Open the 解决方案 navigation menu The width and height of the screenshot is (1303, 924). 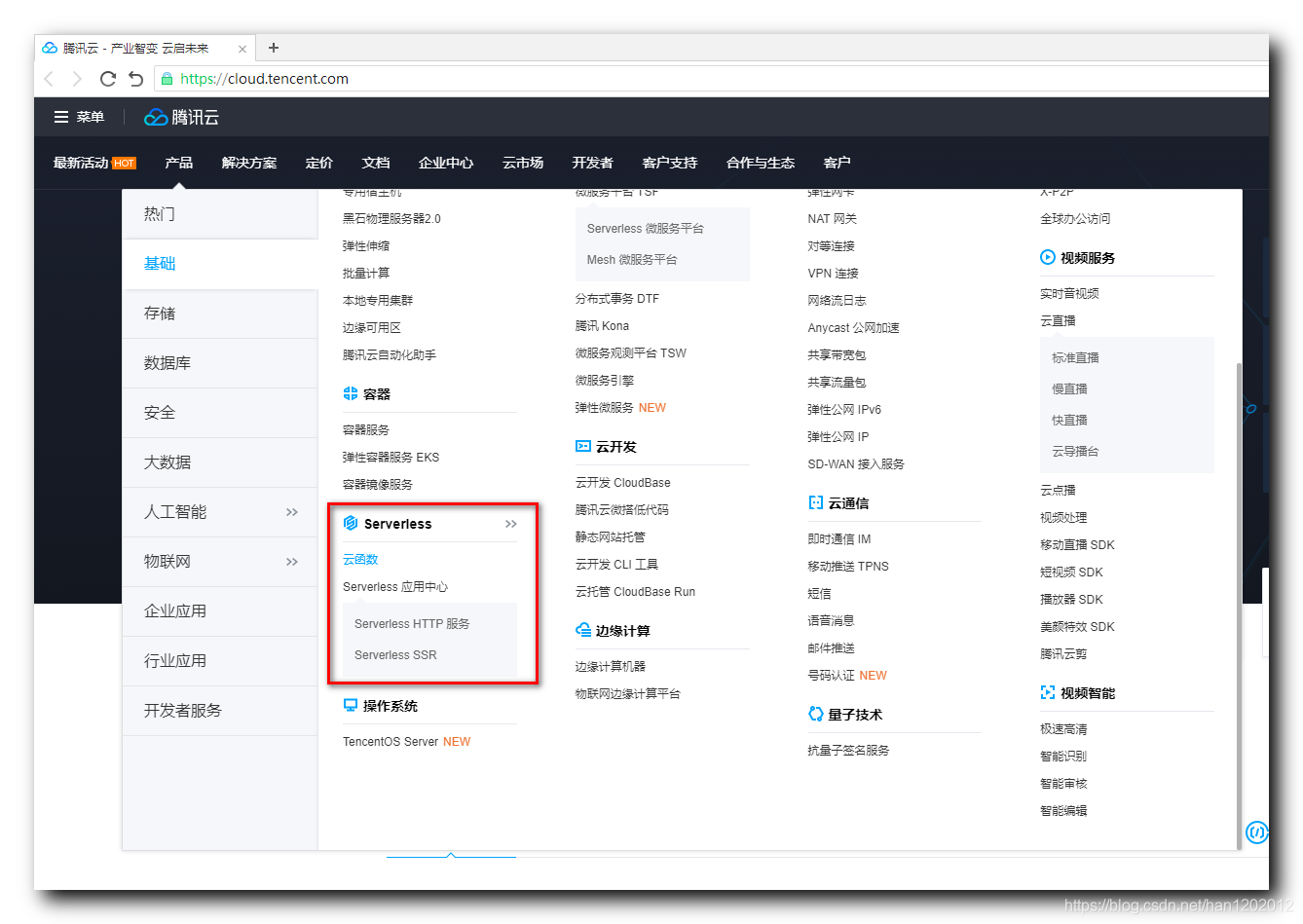pyautogui.click(x=249, y=163)
